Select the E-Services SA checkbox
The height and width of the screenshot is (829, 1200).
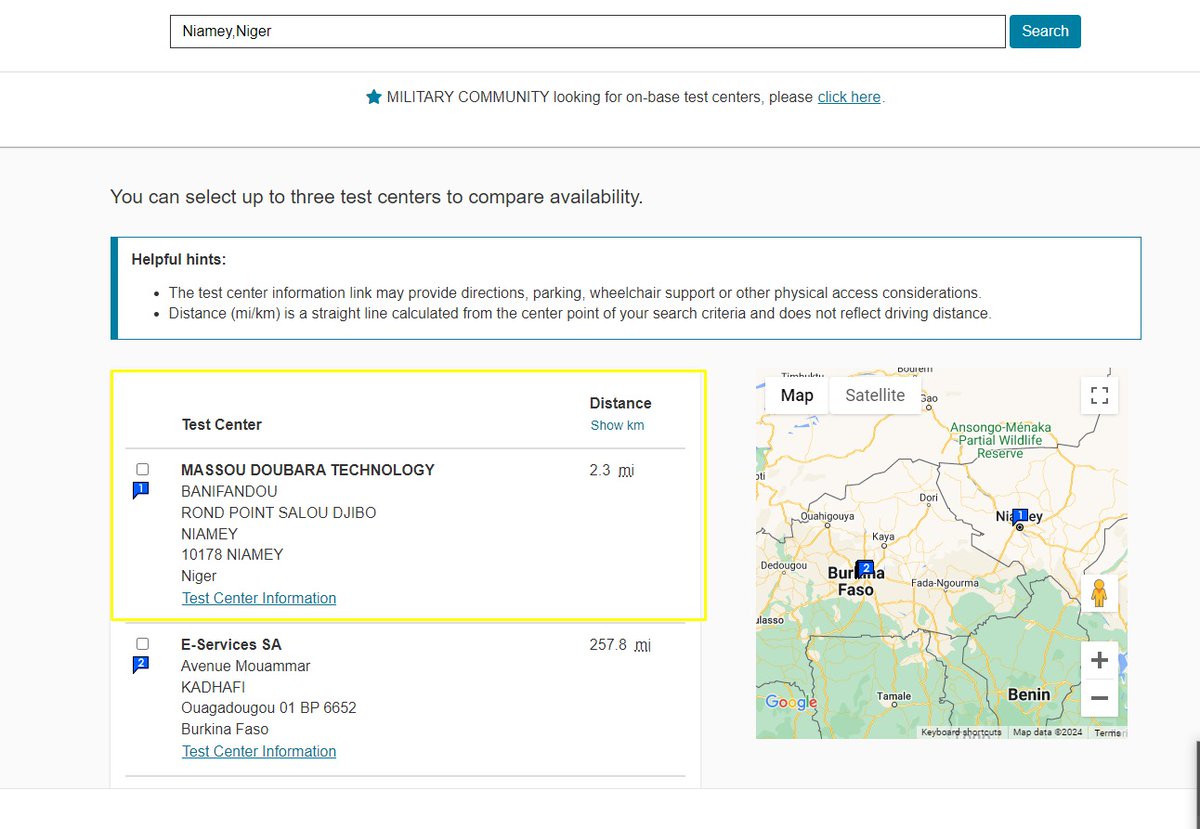tap(142, 644)
